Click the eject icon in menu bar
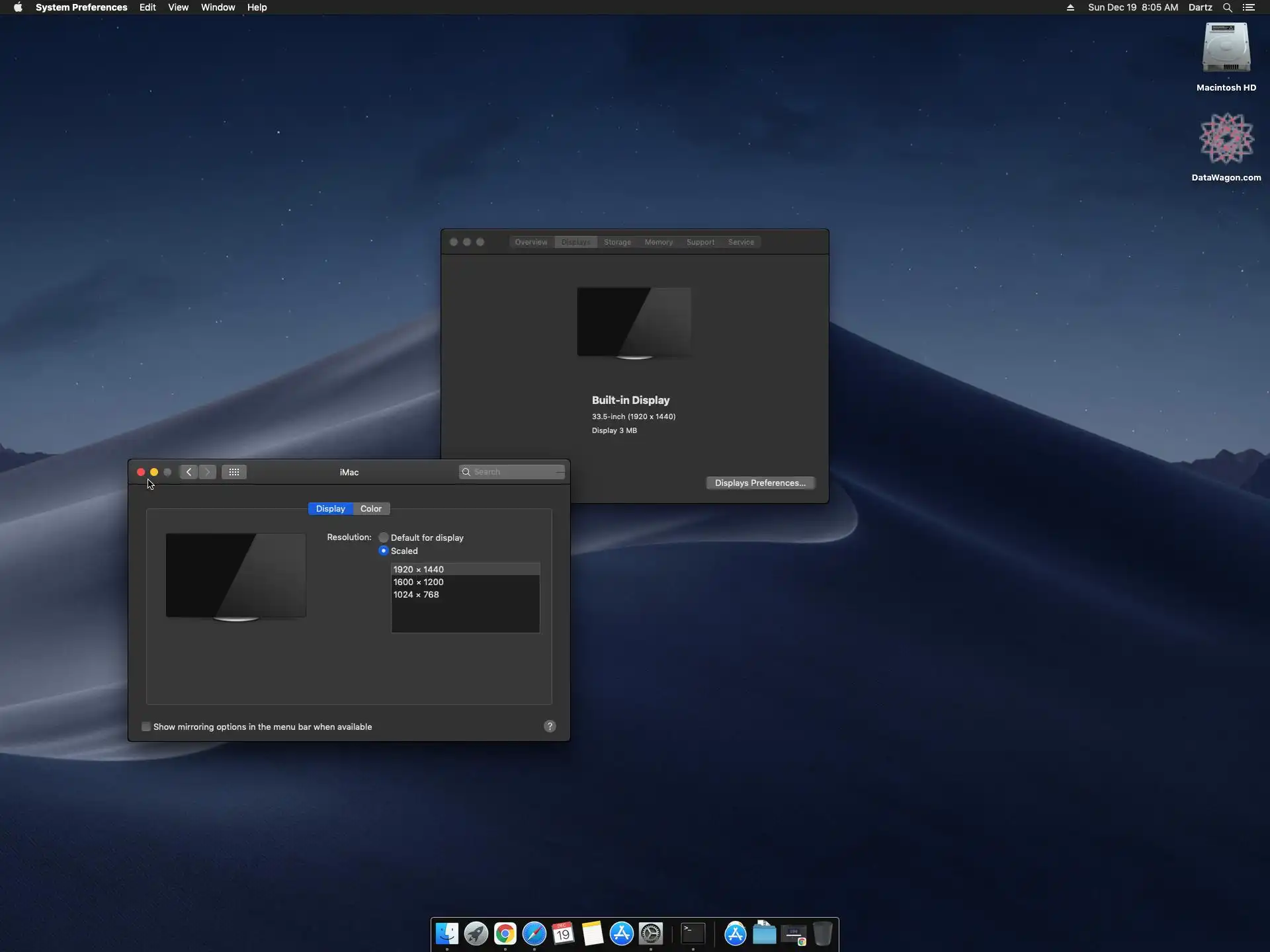This screenshot has width=1270, height=952. point(1070,7)
